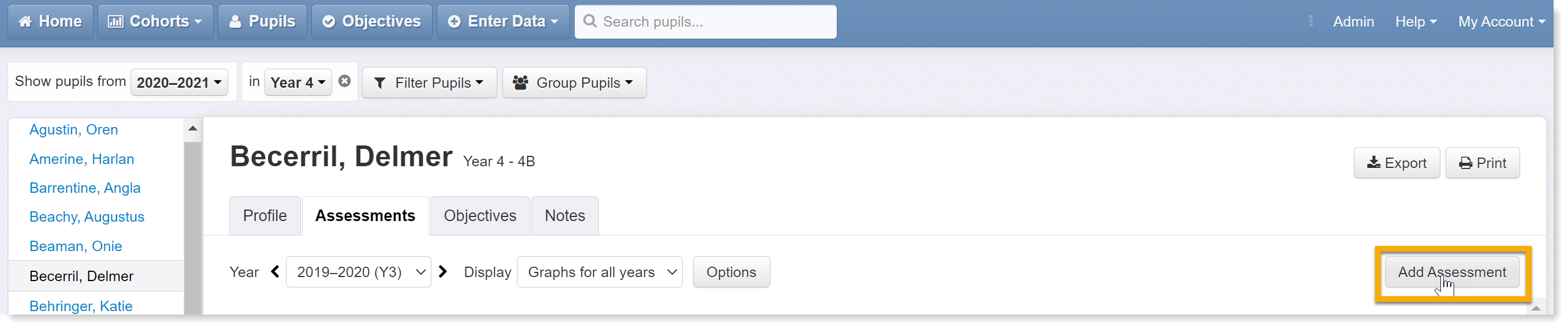Open the Pupils page
This screenshot has height=329, width=1568.
coord(262,22)
